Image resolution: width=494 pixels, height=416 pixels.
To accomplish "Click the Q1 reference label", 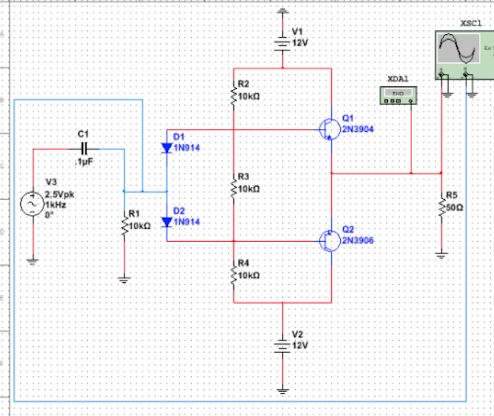I will click(348, 118).
